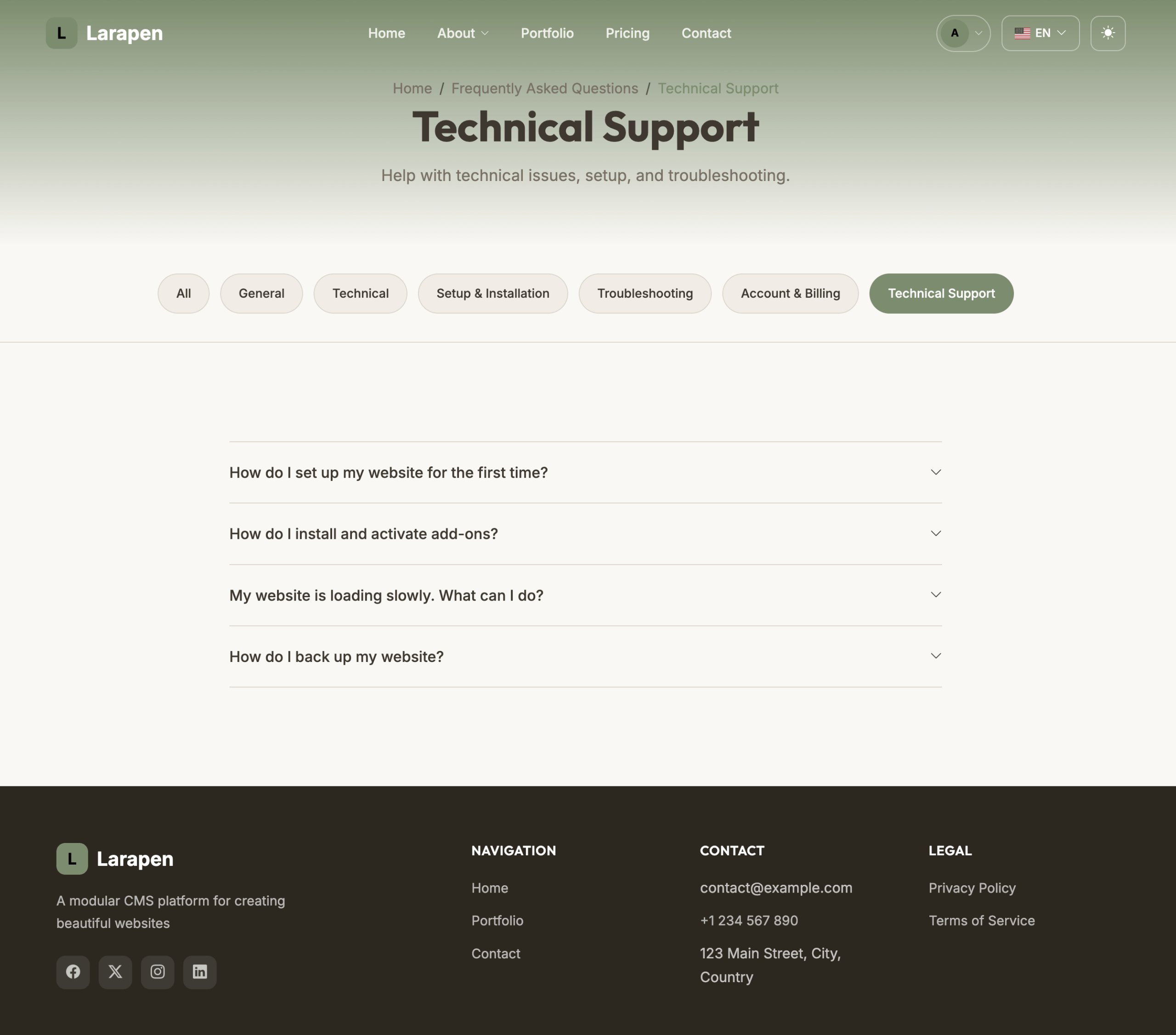Expand the add-ons installation question
This screenshot has width=1176, height=1035.
(585, 534)
